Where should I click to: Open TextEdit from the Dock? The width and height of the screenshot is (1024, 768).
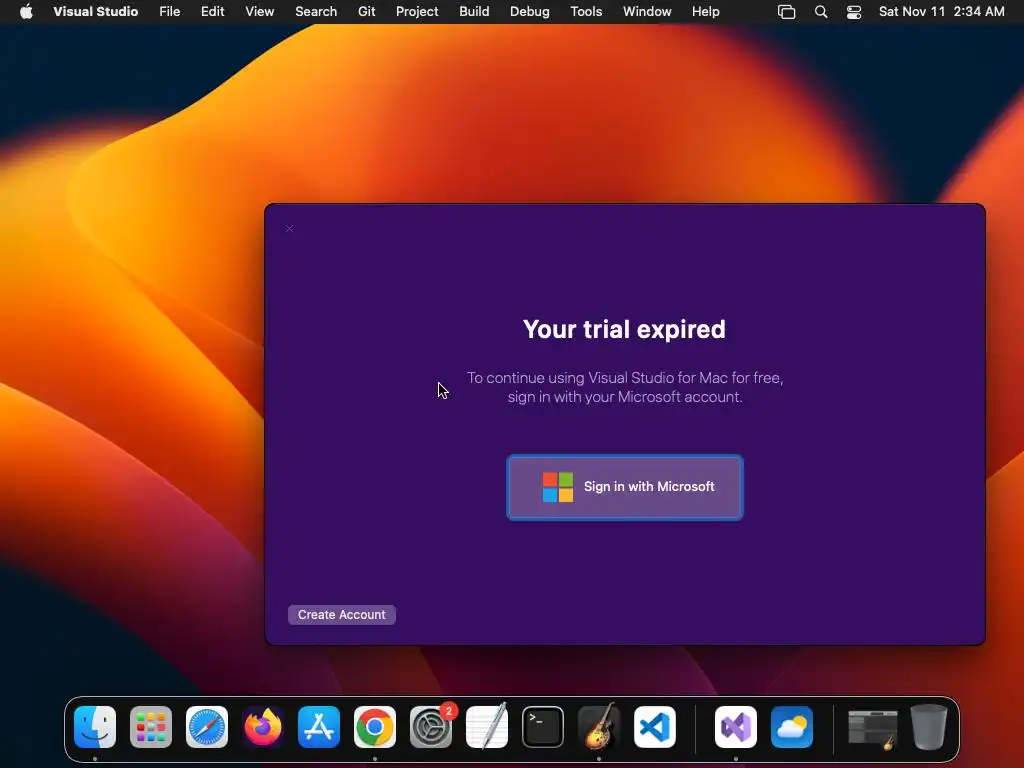coord(487,727)
